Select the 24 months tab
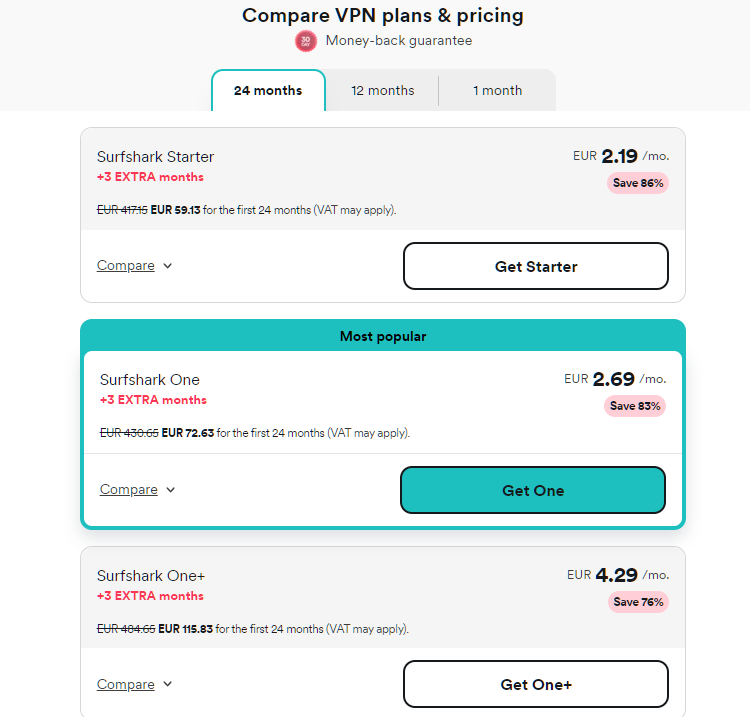This screenshot has width=750, height=717. pyautogui.click(x=268, y=90)
